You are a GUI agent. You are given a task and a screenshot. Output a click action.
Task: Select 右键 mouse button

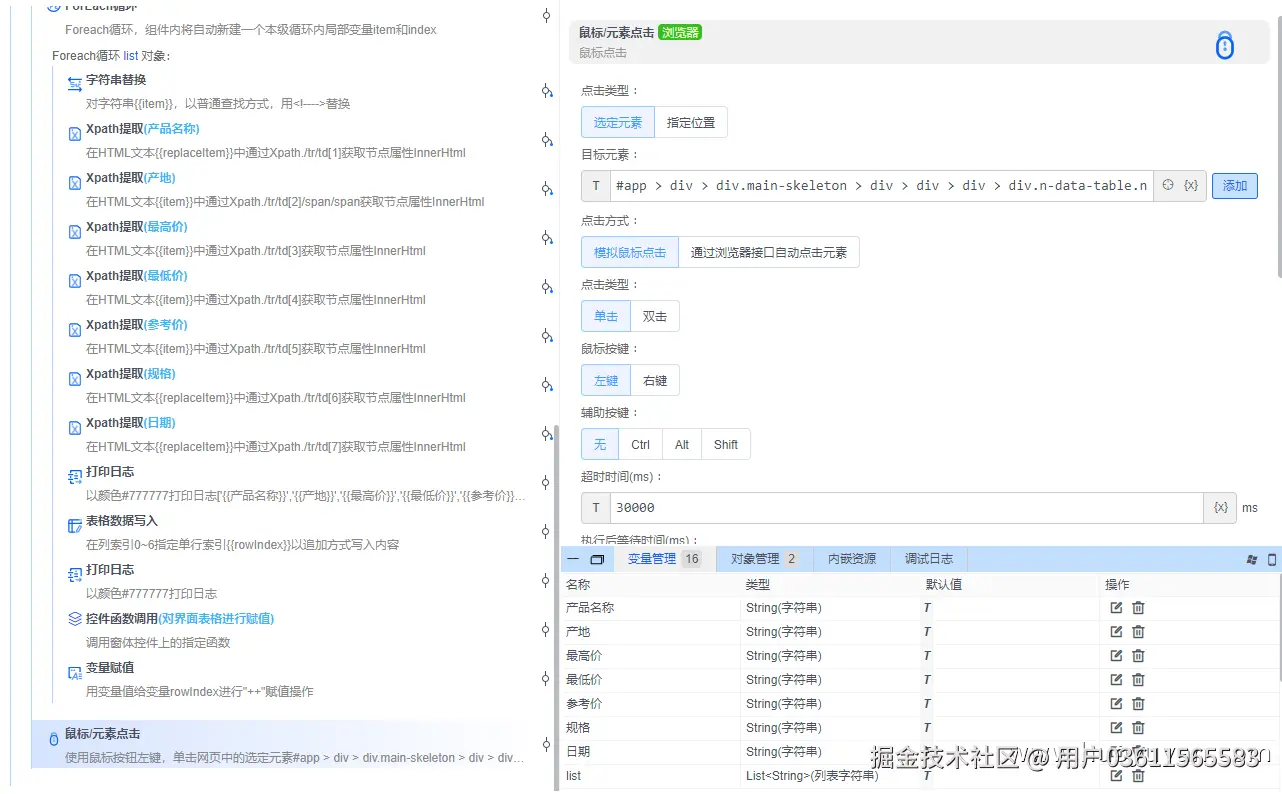coord(655,380)
